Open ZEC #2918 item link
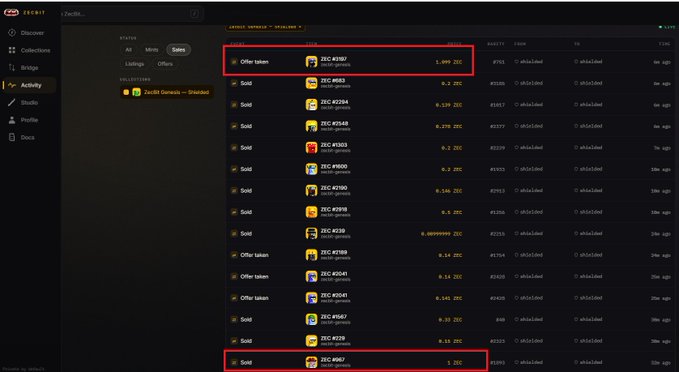 333,209
